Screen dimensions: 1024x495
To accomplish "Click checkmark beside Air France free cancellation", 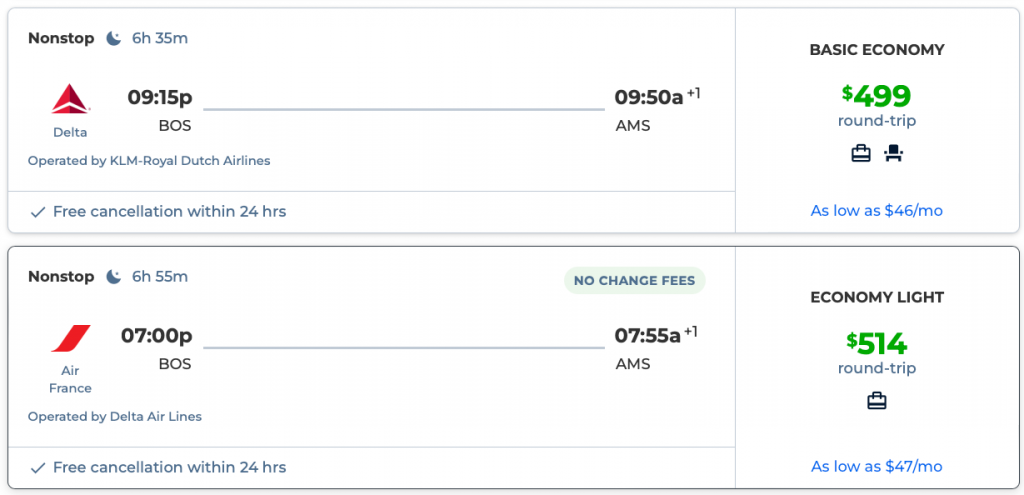I will pos(37,468).
